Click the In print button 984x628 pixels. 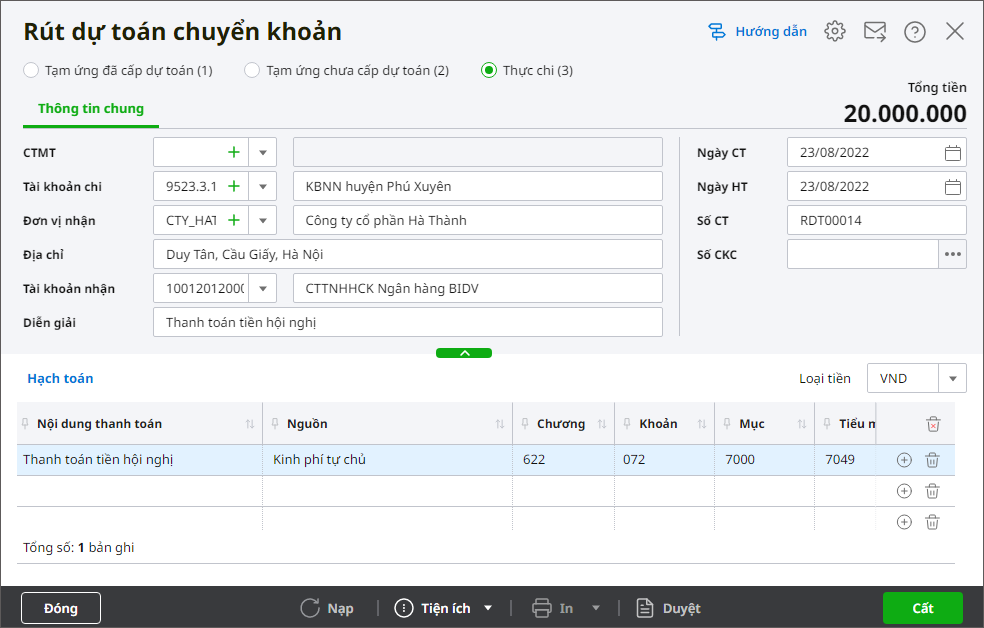click(553, 608)
